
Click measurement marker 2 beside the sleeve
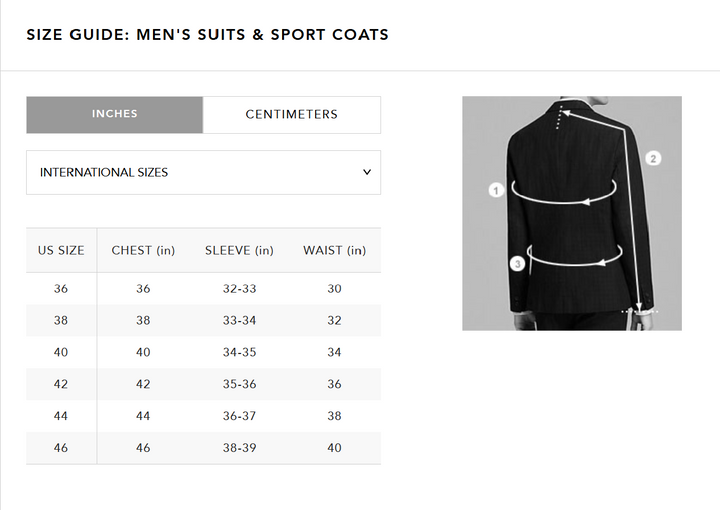[x=653, y=158]
